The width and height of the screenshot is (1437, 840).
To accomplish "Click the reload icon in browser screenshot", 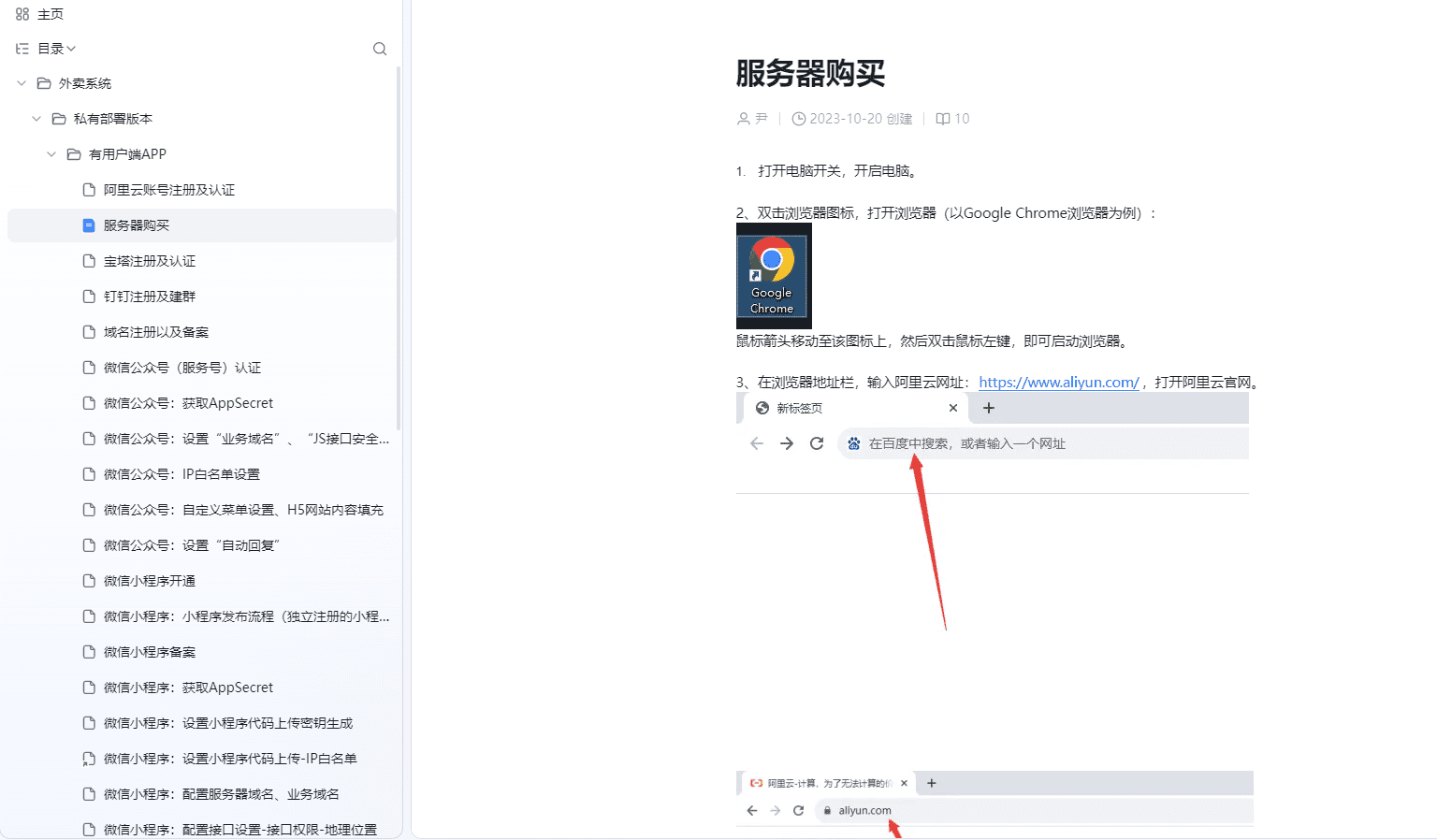I will 817,443.
